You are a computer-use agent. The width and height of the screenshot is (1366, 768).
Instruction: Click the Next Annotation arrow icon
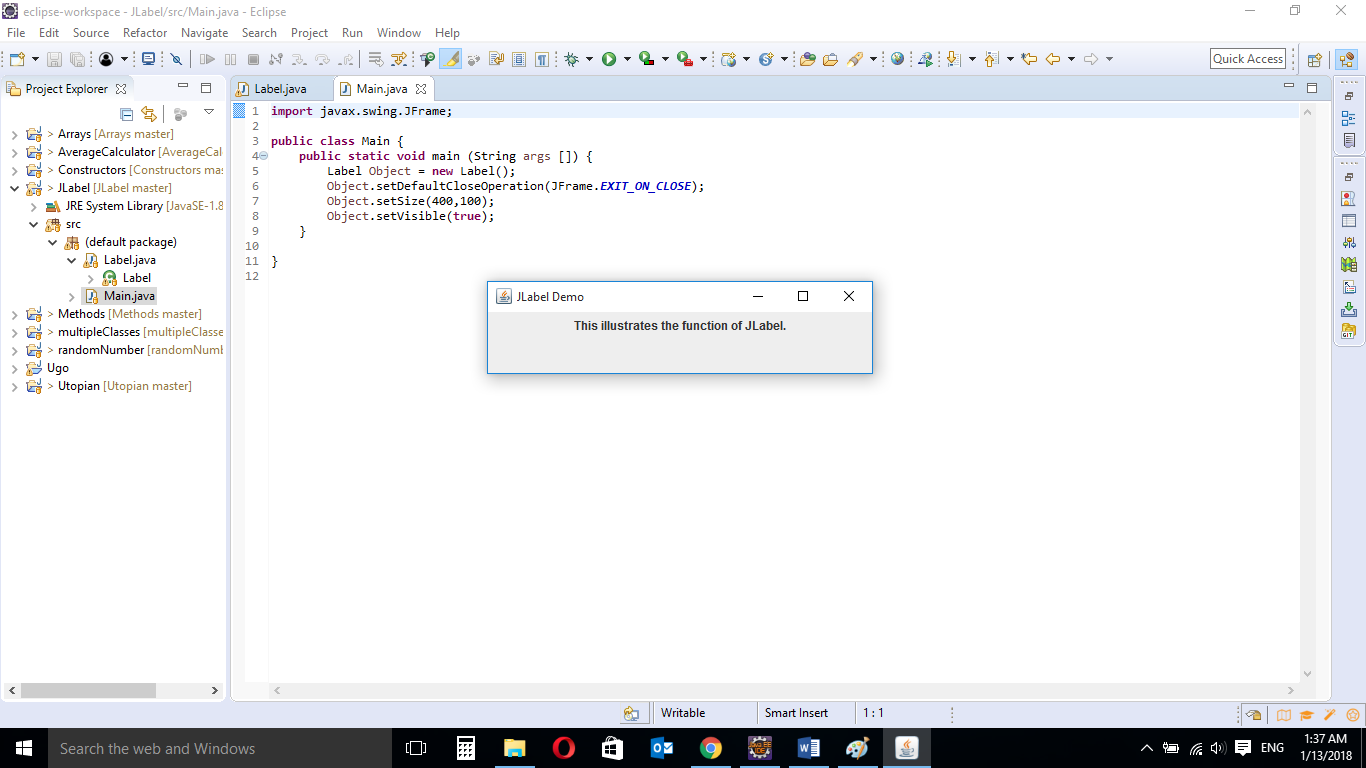[x=953, y=60]
